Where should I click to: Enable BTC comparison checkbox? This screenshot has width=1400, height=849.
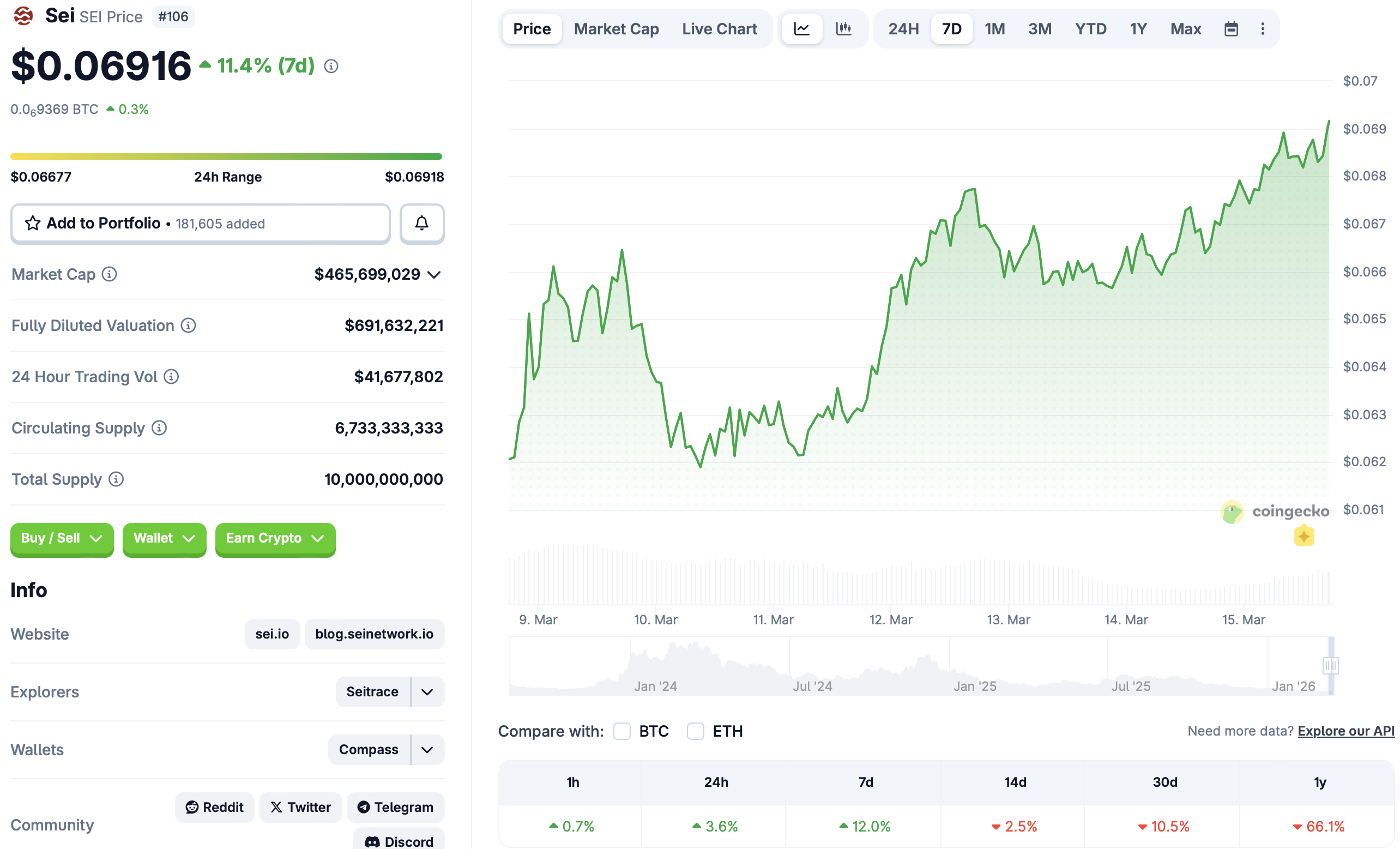(622, 731)
